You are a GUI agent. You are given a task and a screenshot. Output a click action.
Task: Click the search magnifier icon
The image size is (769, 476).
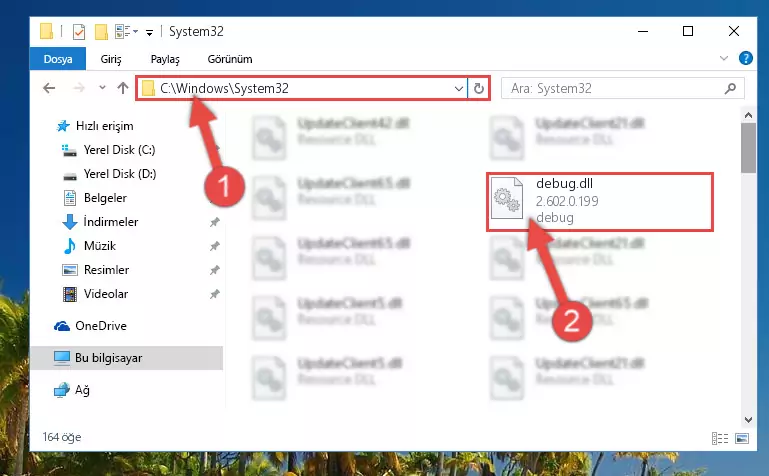pyautogui.click(x=730, y=89)
